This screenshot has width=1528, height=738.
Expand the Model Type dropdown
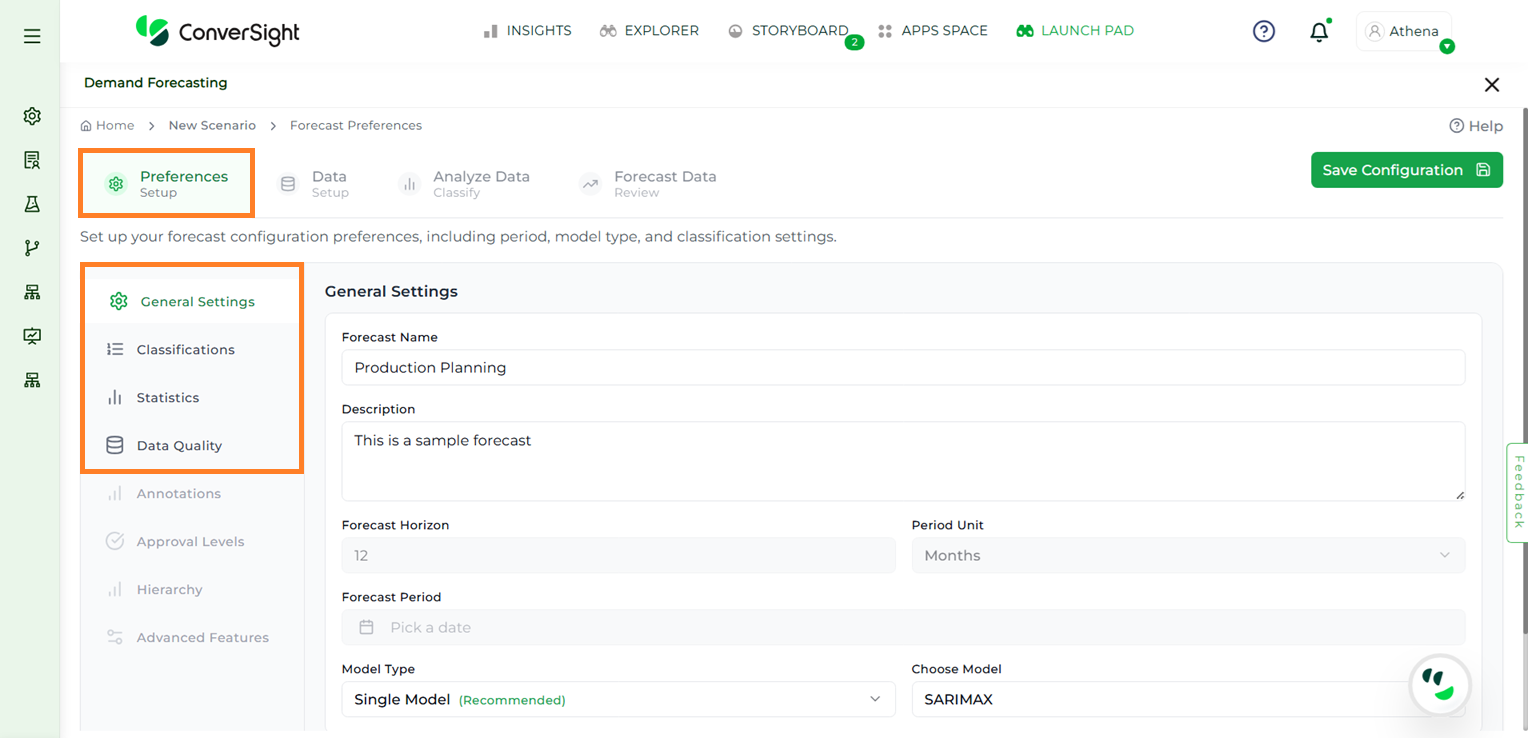click(618, 700)
